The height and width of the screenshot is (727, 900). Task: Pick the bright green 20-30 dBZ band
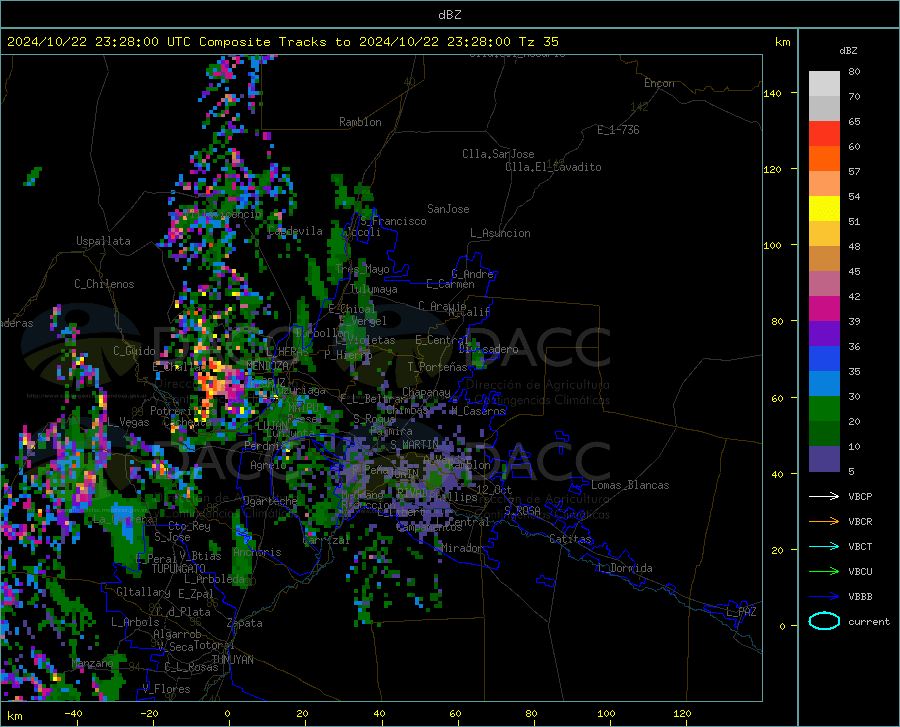pyautogui.click(x=824, y=409)
